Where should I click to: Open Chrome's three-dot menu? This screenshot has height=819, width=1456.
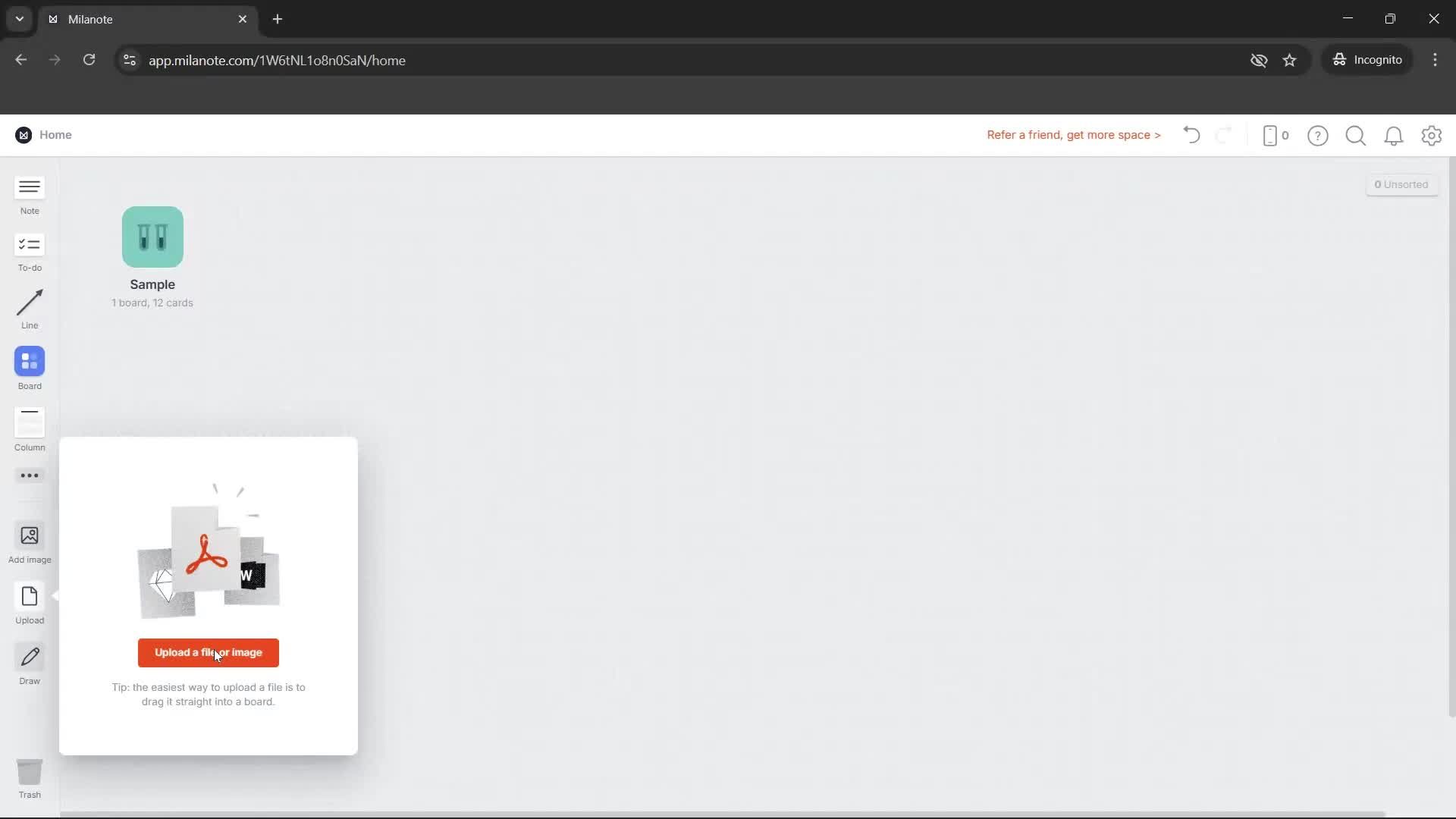coord(1436,60)
